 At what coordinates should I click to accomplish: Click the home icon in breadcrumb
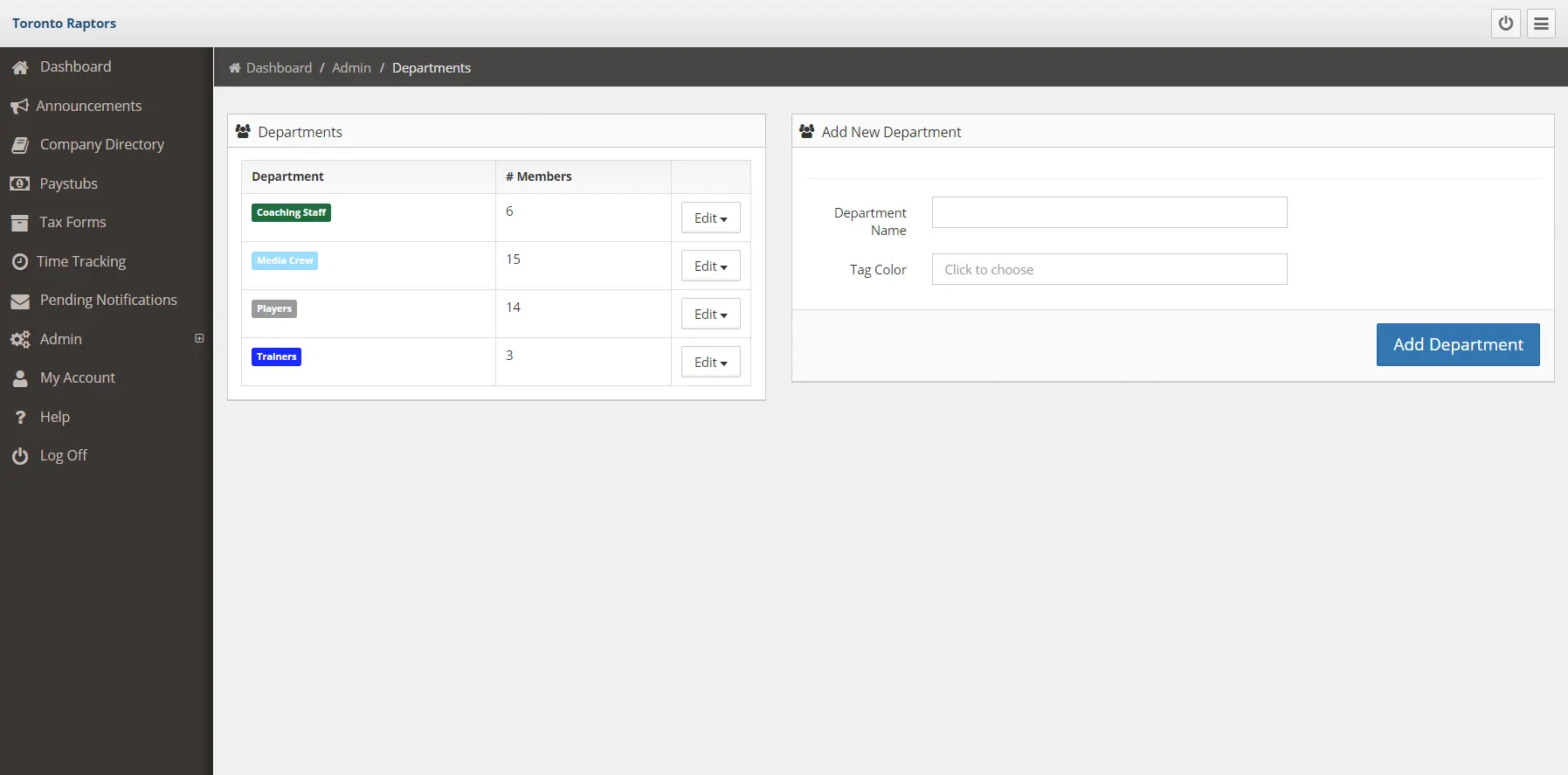pyautogui.click(x=234, y=68)
